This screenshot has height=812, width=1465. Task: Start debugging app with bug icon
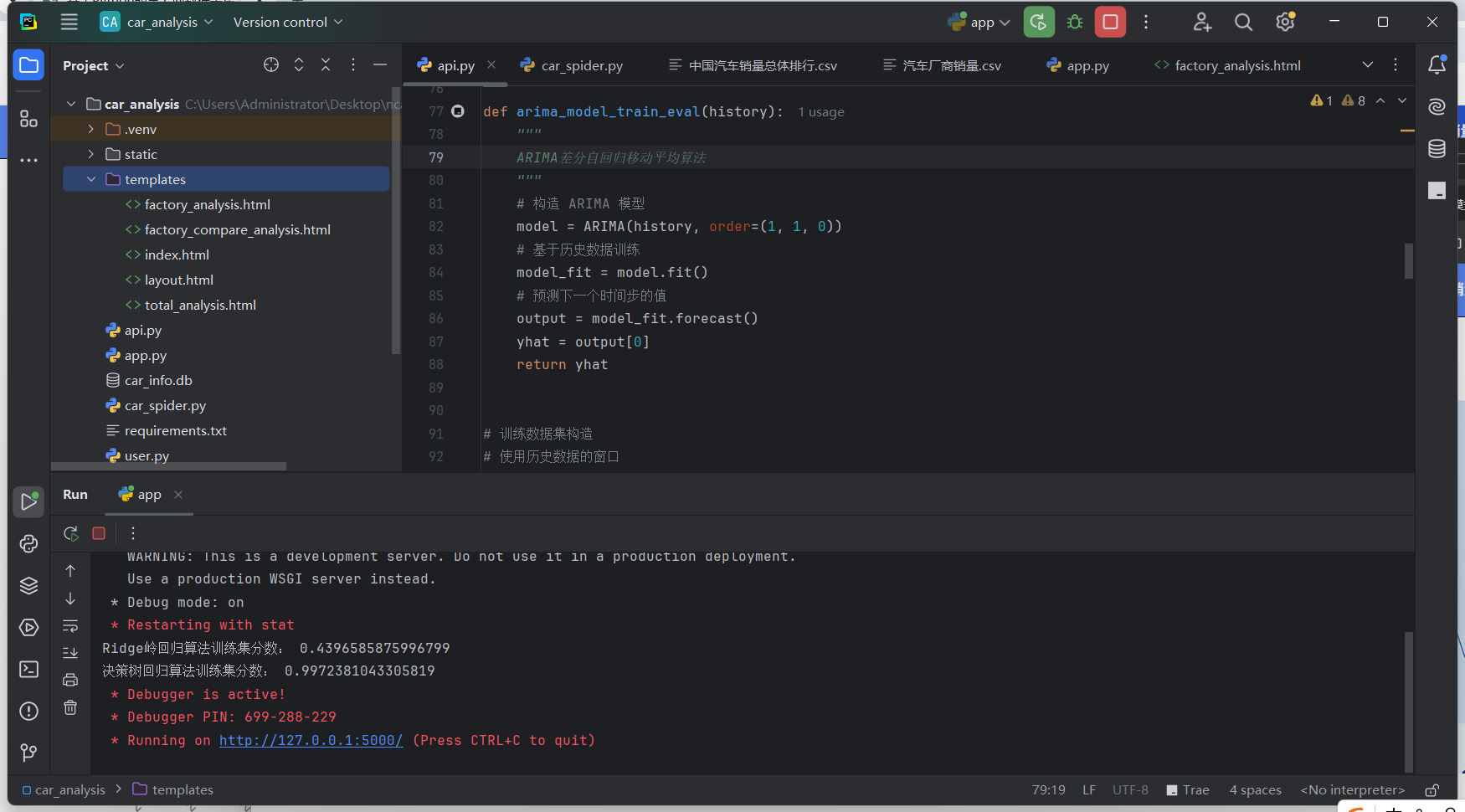pos(1075,23)
